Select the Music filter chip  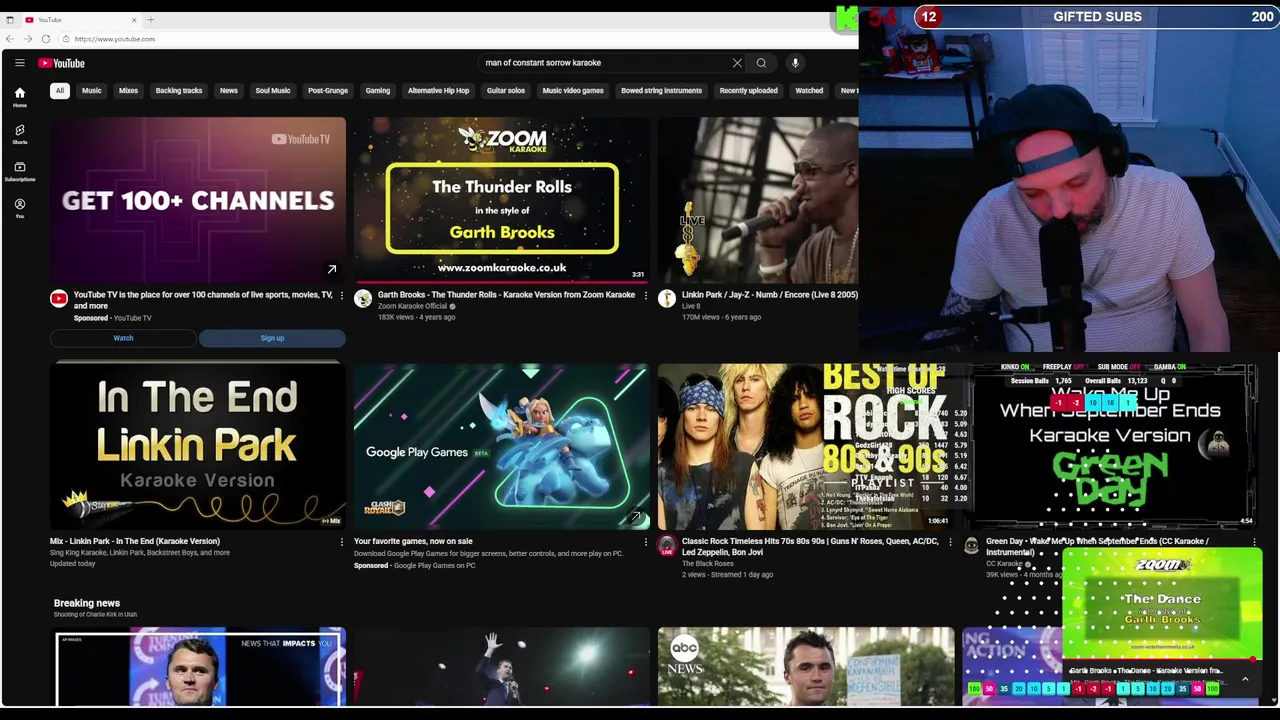pyautogui.click(x=91, y=91)
